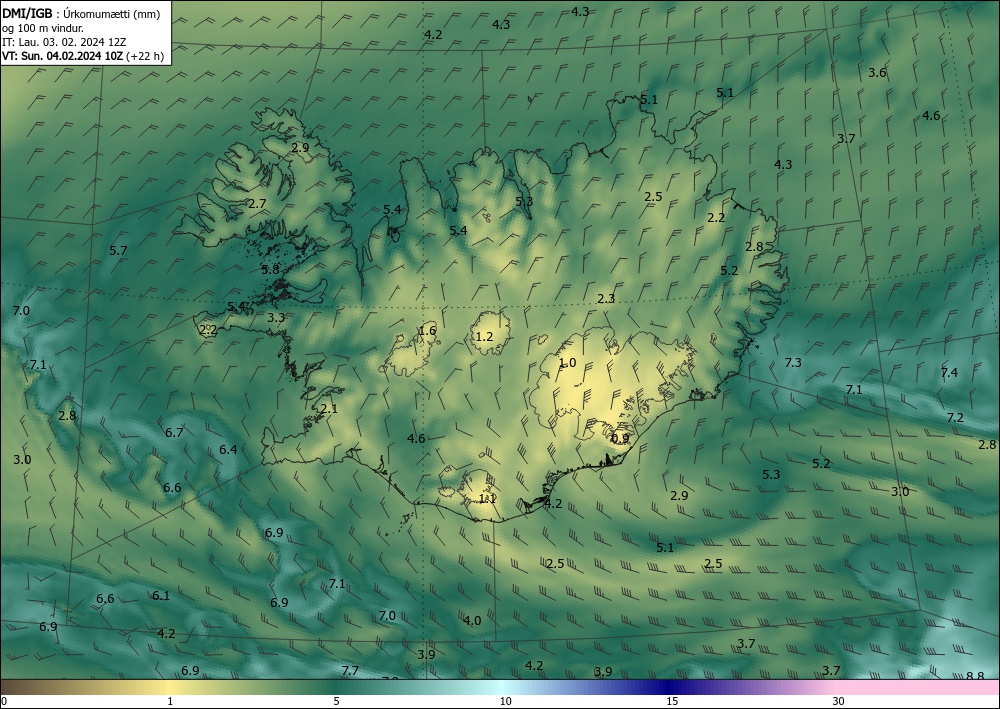Click the 2.7 value in the Westfjords
Screen dimensions: 1000x709
[x=256, y=204]
